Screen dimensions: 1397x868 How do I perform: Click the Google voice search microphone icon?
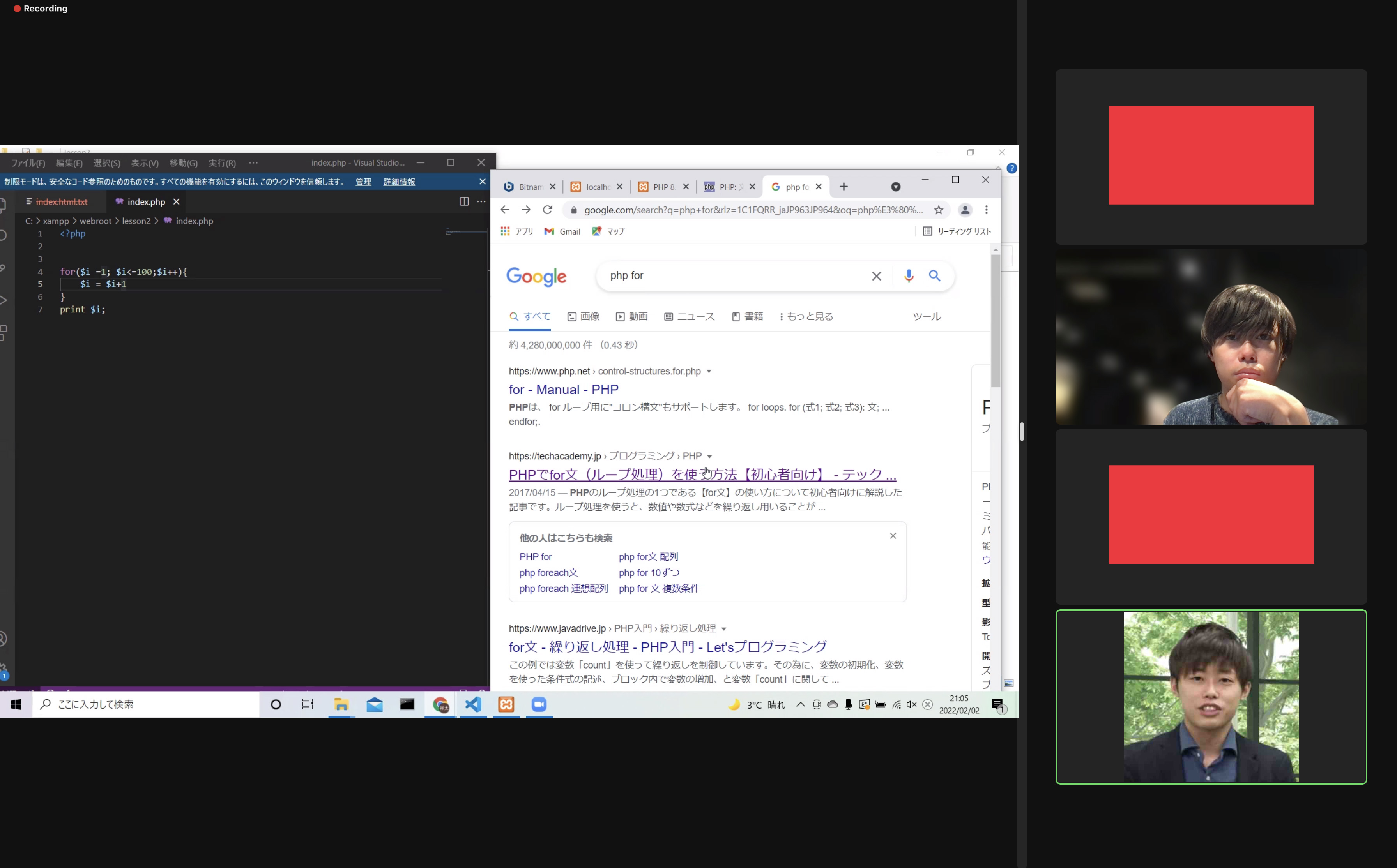(x=908, y=276)
